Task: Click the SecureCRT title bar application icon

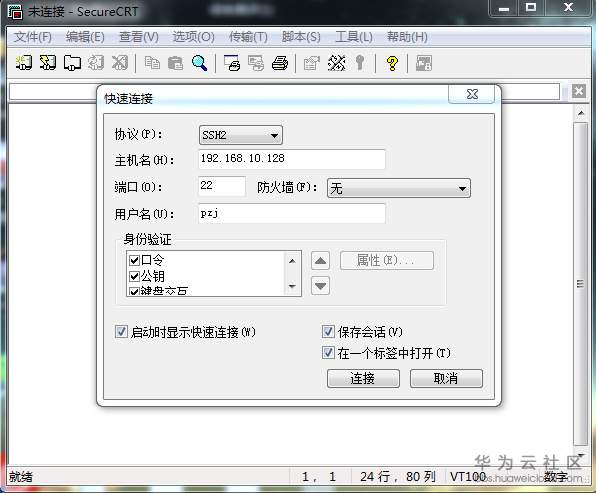Action: pyautogui.click(x=15, y=12)
